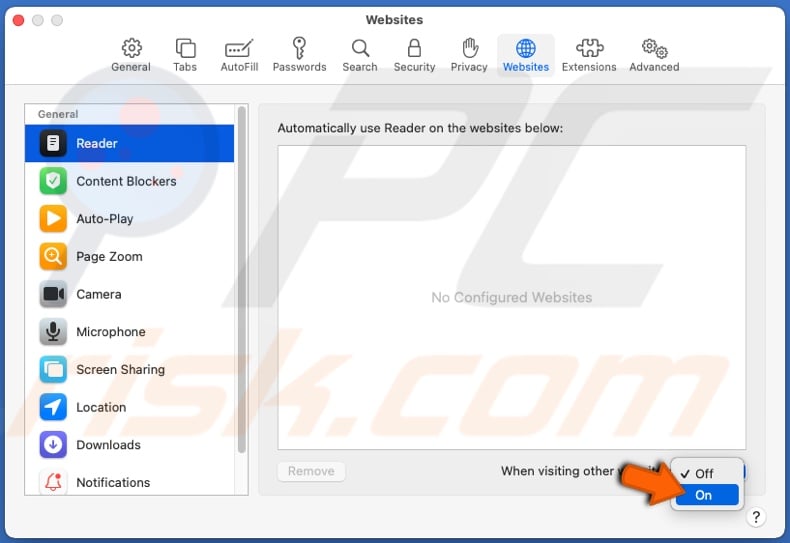Select the Microphone icon in sidebar
Image resolution: width=790 pixels, height=543 pixels.
[53, 332]
